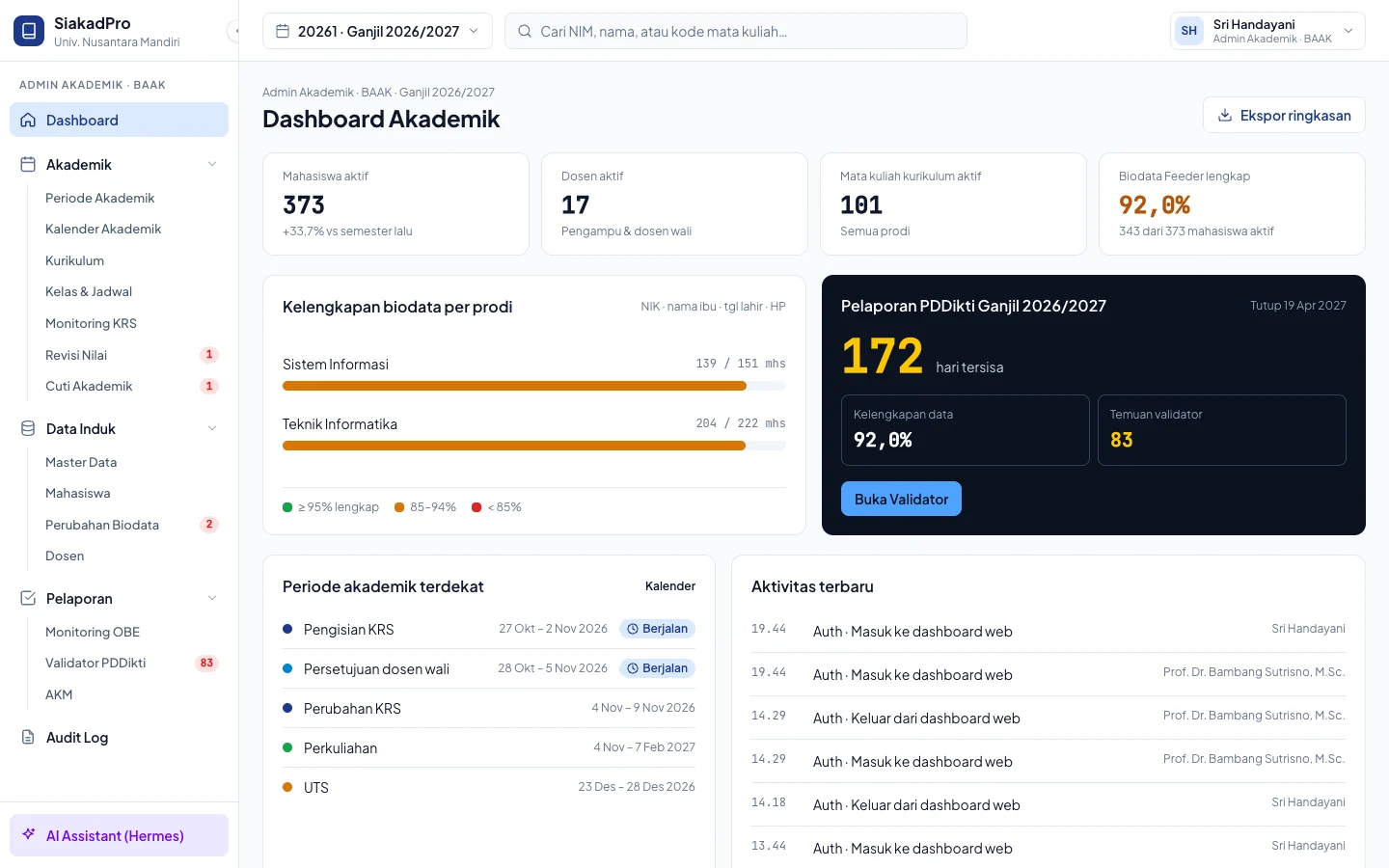1389x868 pixels.
Task: Collapse the Akademik section chevron
Action: pos(212,165)
